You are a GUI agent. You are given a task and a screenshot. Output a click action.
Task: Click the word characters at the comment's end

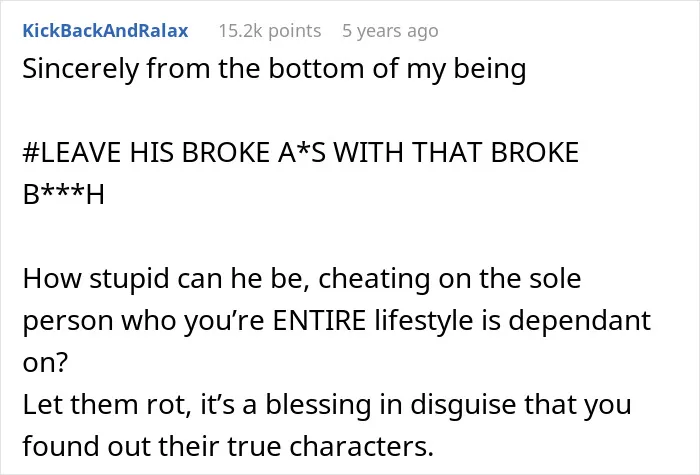click(362, 446)
